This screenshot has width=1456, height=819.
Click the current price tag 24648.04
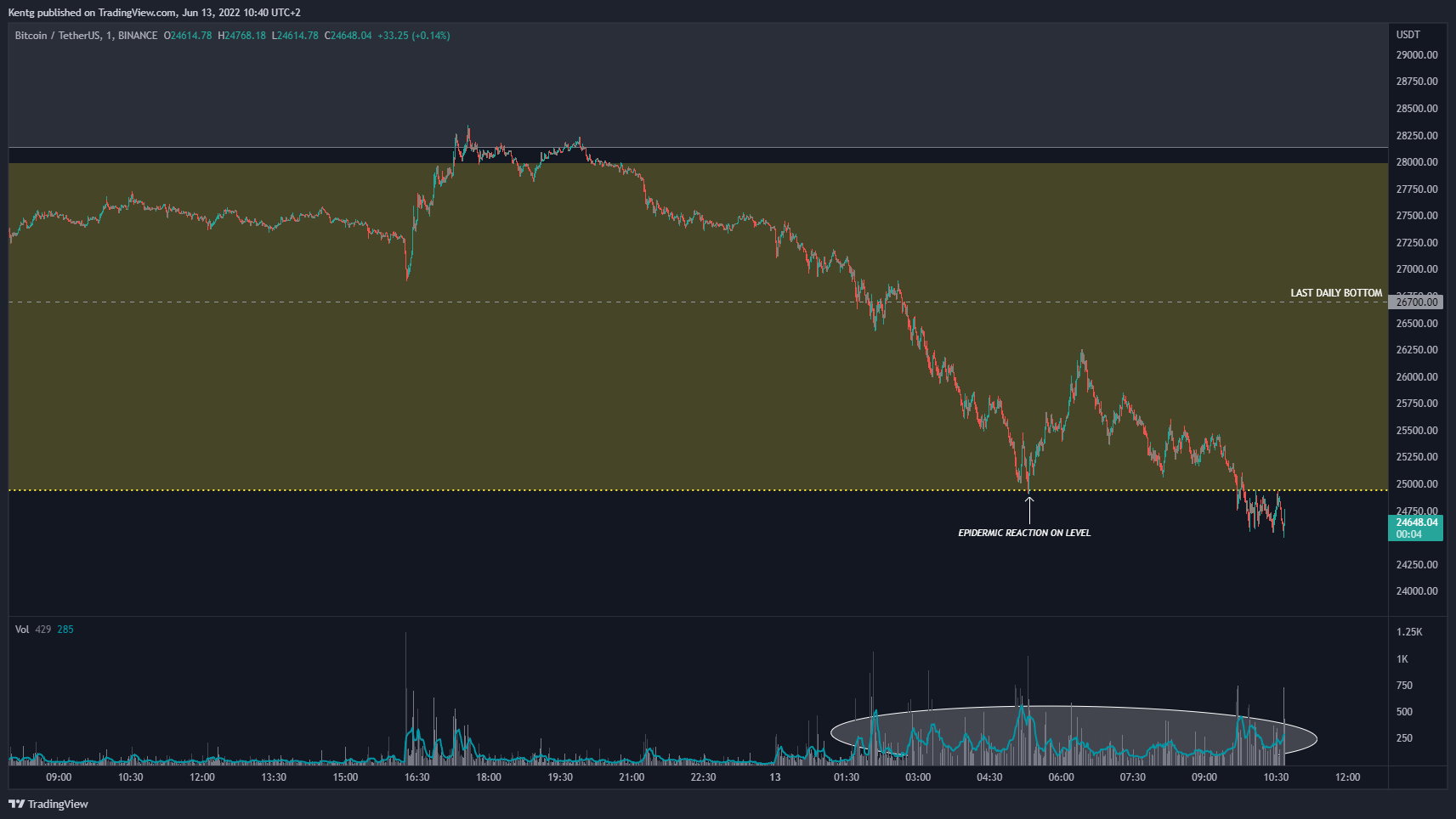(x=1417, y=522)
